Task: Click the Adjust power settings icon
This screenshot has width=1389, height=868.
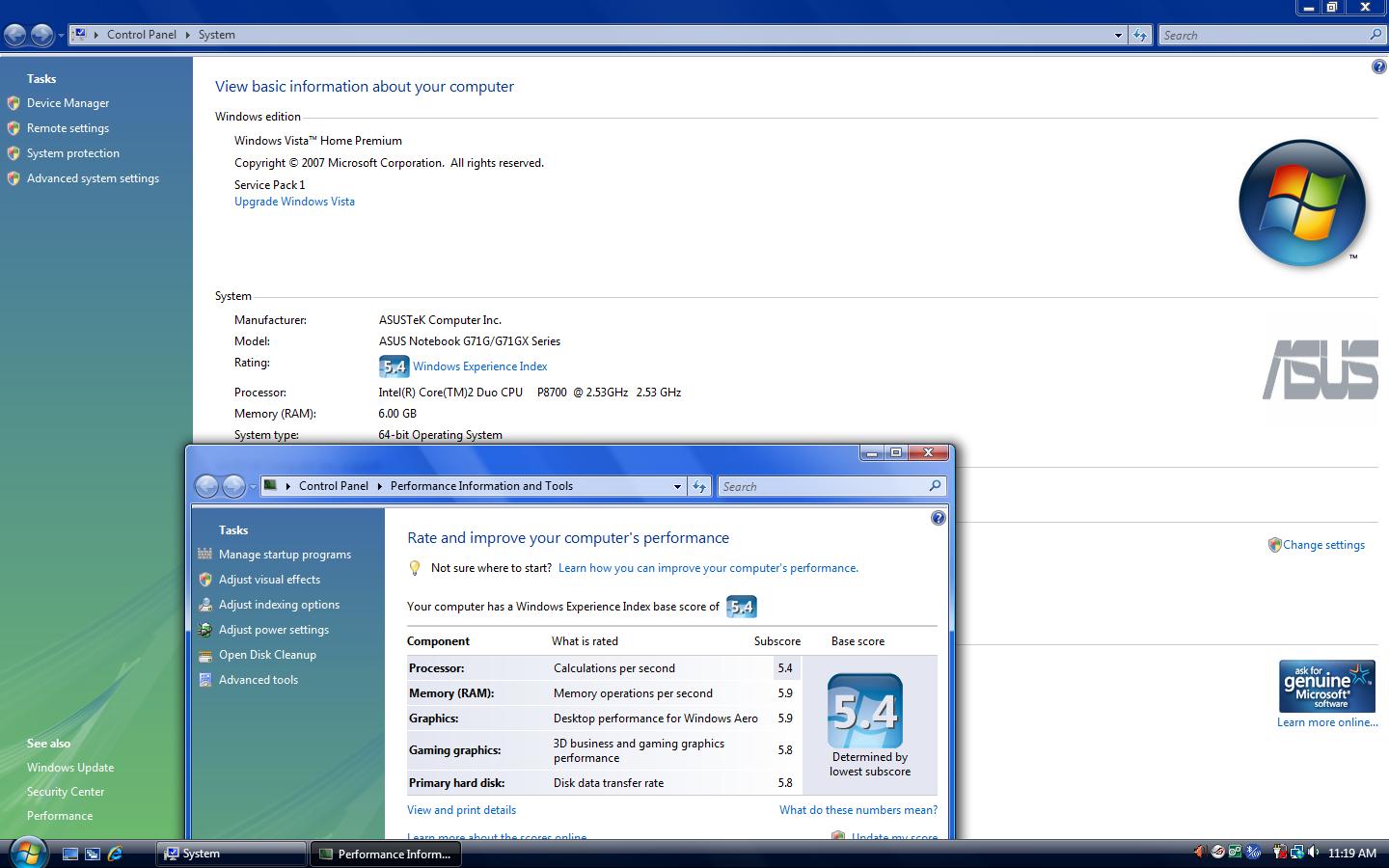Action: (x=204, y=630)
